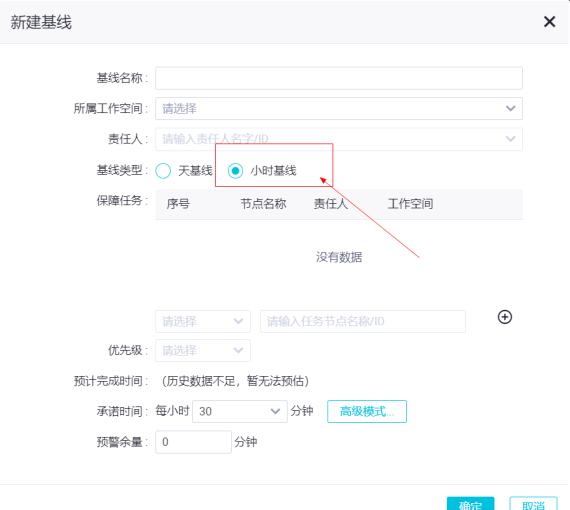Click the plus icon to add task node
The height and width of the screenshot is (510, 570).
tap(505, 317)
